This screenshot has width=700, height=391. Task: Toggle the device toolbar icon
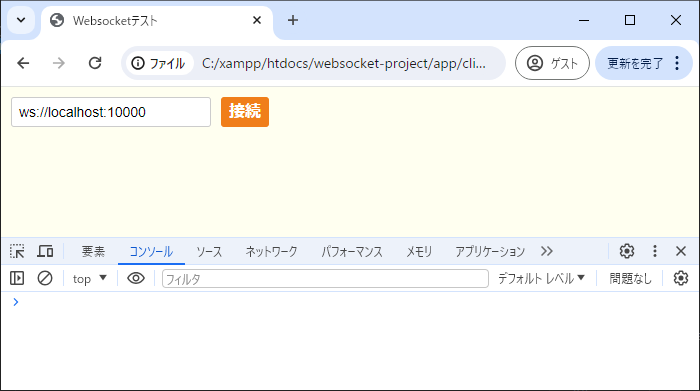pos(45,251)
